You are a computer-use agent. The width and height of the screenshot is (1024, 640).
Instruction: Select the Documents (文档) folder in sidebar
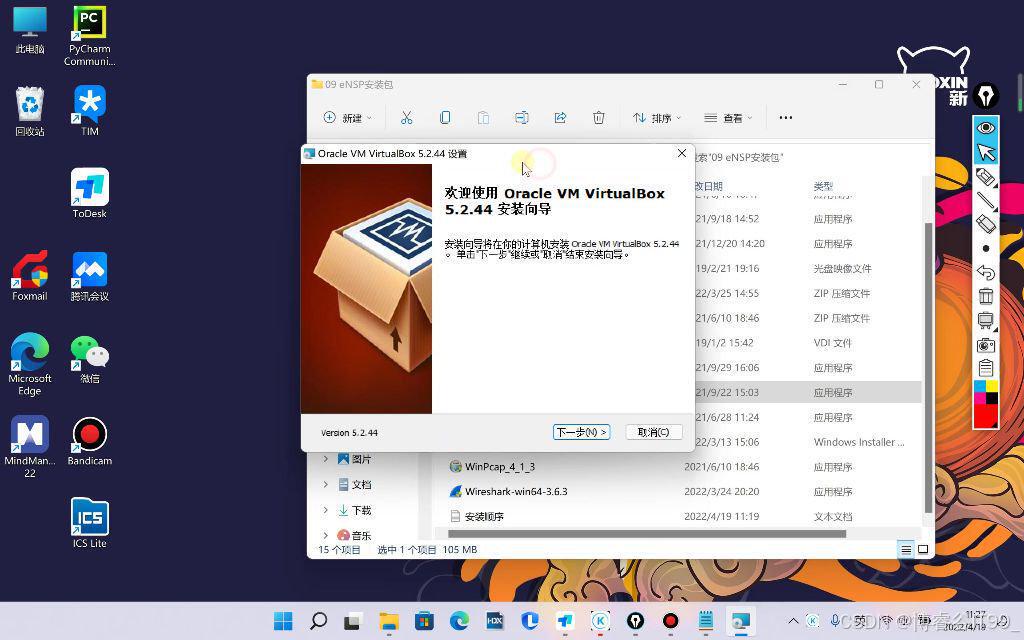coord(355,485)
